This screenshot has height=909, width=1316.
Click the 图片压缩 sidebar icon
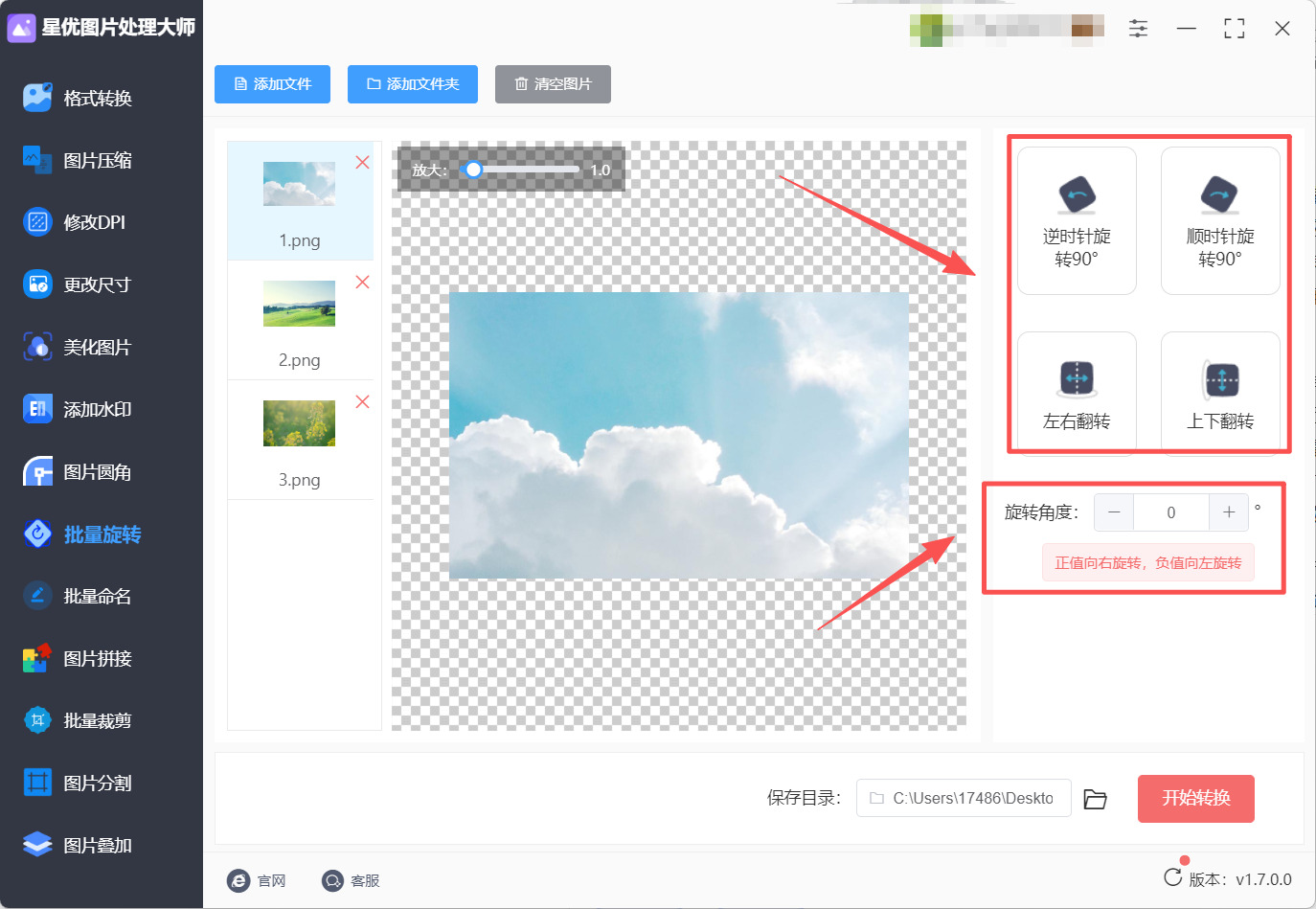click(37, 160)
